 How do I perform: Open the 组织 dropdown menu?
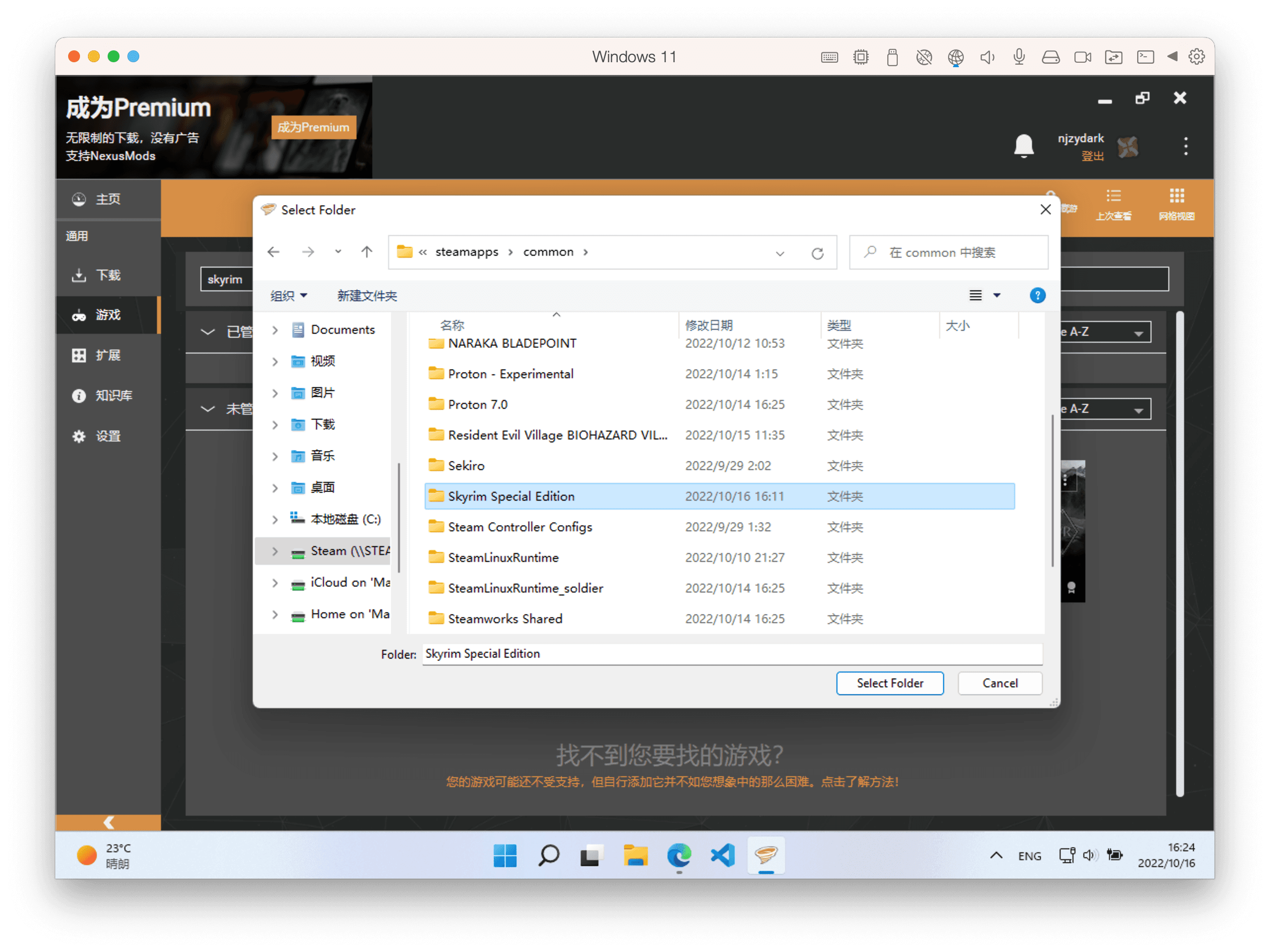click(x=288, y=296)
